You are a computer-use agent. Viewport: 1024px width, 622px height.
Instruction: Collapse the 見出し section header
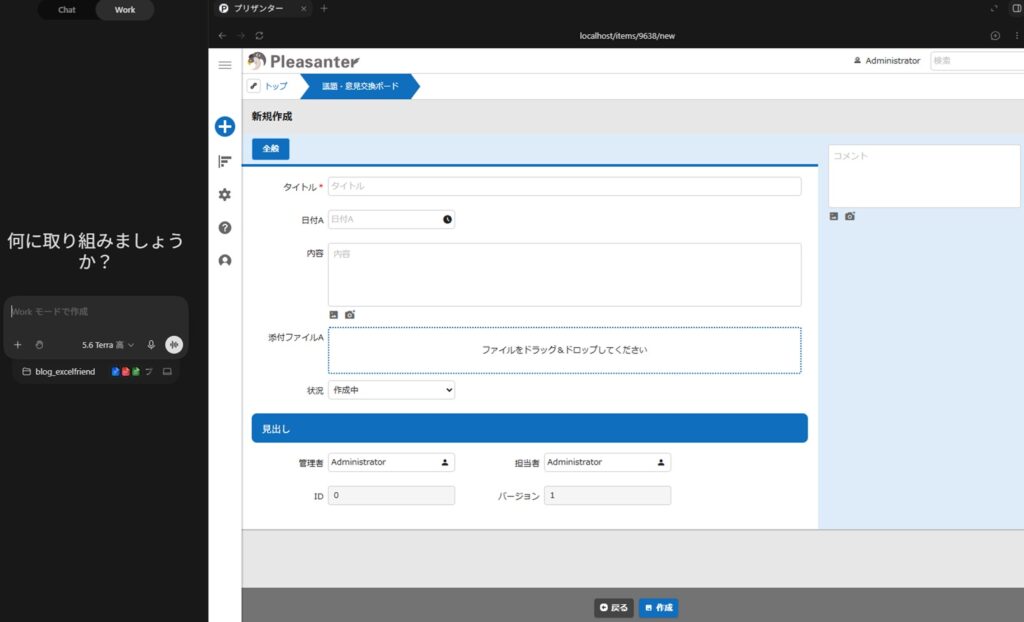click(x=530, y=428)
